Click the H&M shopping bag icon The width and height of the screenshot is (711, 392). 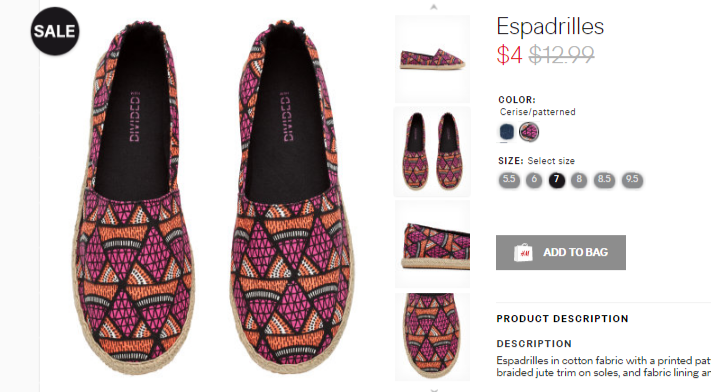pos(523,253)
